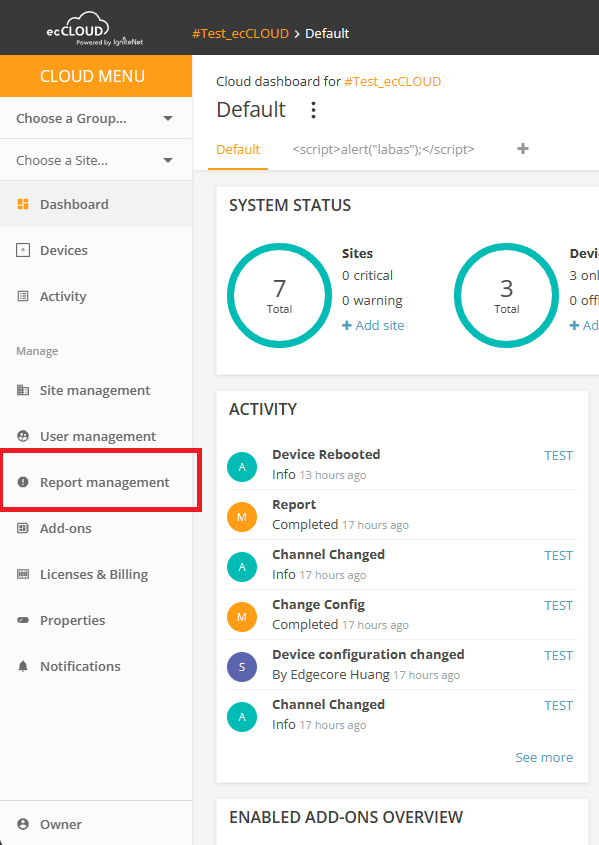599x845 pixels.
Task: Click the Properties tag icon
Action: [x=25, y=620]
